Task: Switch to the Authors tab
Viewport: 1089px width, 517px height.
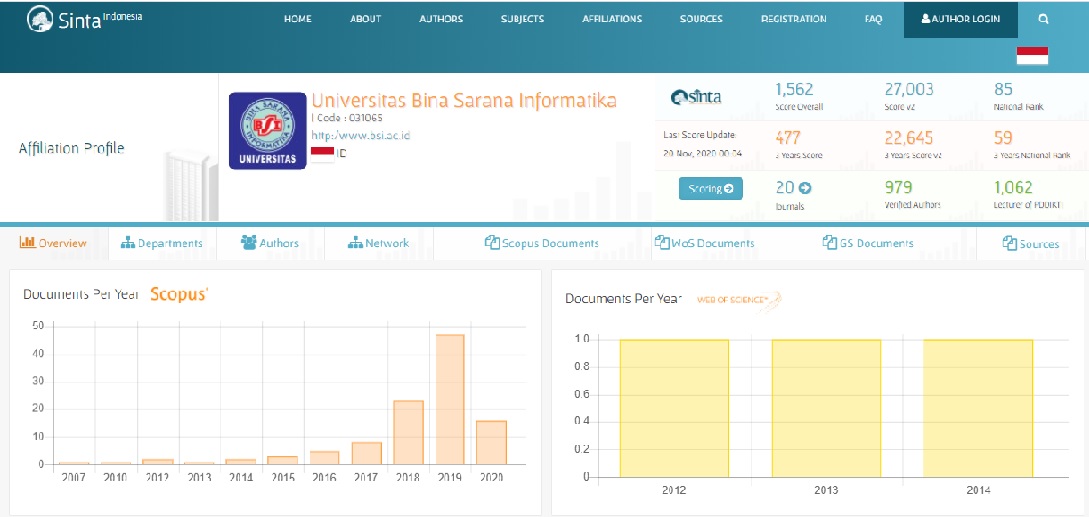Action: [269, 243]
